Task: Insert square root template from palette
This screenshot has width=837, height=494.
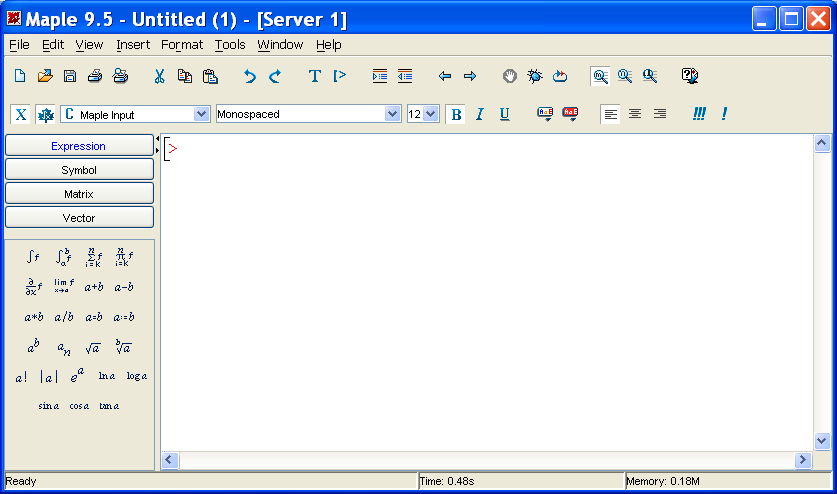Action: coord(92,348)
